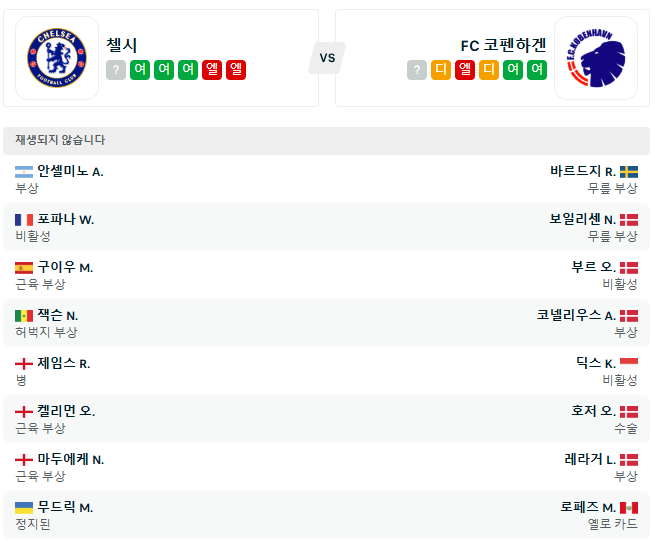This screenshot has width=655, height=547.
Task: Click the 재생되지 않습니다 section header
Action: (x=61, y=140)
